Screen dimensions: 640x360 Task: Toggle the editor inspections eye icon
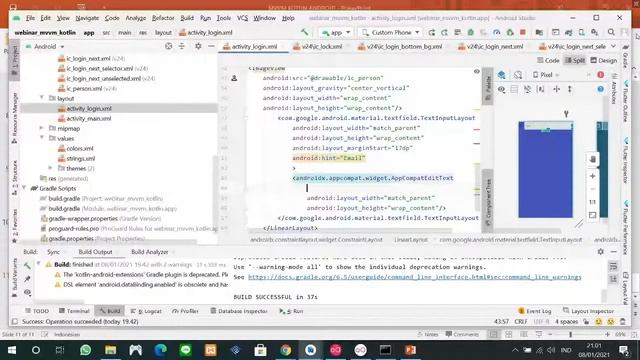476,71
